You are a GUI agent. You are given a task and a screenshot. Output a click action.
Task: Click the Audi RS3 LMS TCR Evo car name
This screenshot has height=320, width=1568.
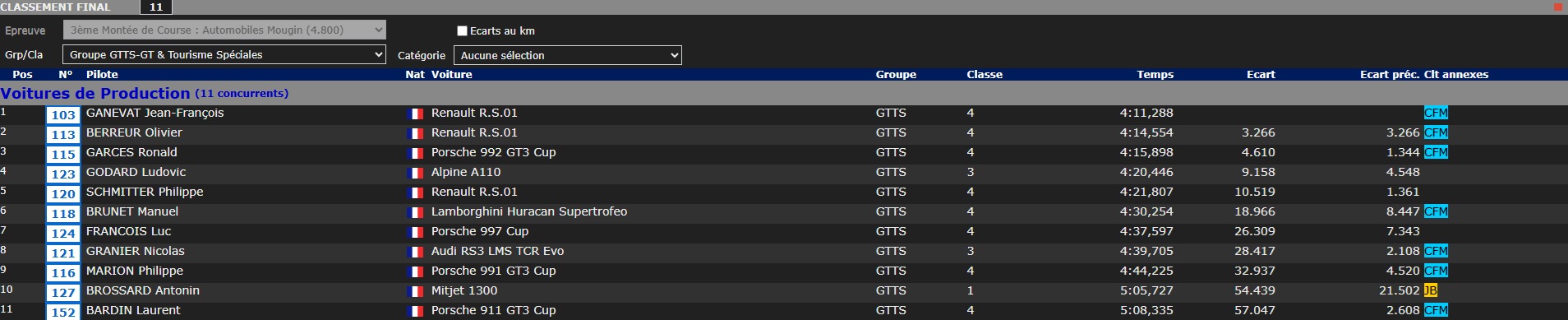click(x=497, y=251)
